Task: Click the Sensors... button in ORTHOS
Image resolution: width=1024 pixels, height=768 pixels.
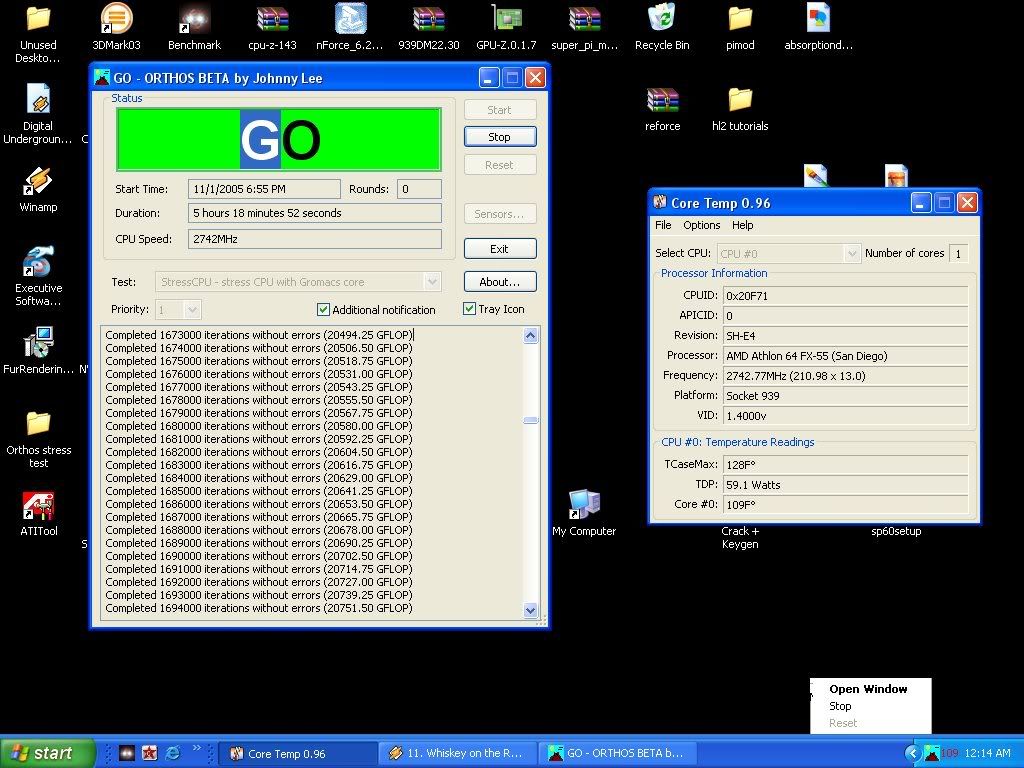Action: (500, 214)
